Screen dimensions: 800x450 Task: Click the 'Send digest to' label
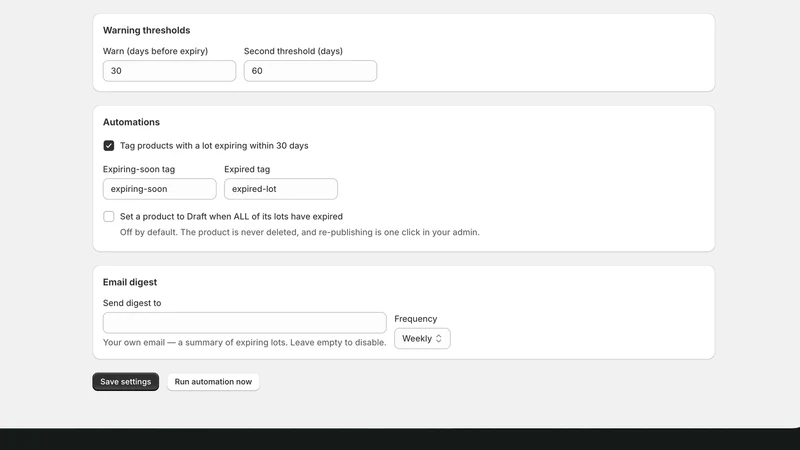(132, 303)
